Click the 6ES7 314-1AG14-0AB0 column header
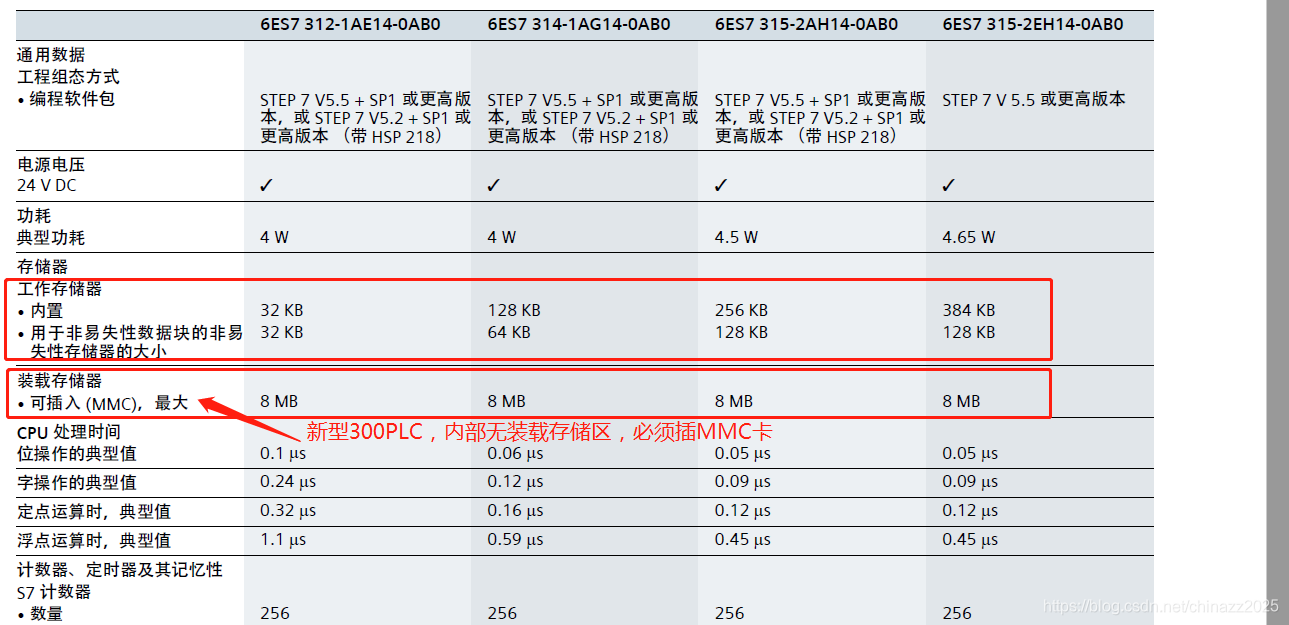Screen dimensions: 1289x625 tap(578, 24)
